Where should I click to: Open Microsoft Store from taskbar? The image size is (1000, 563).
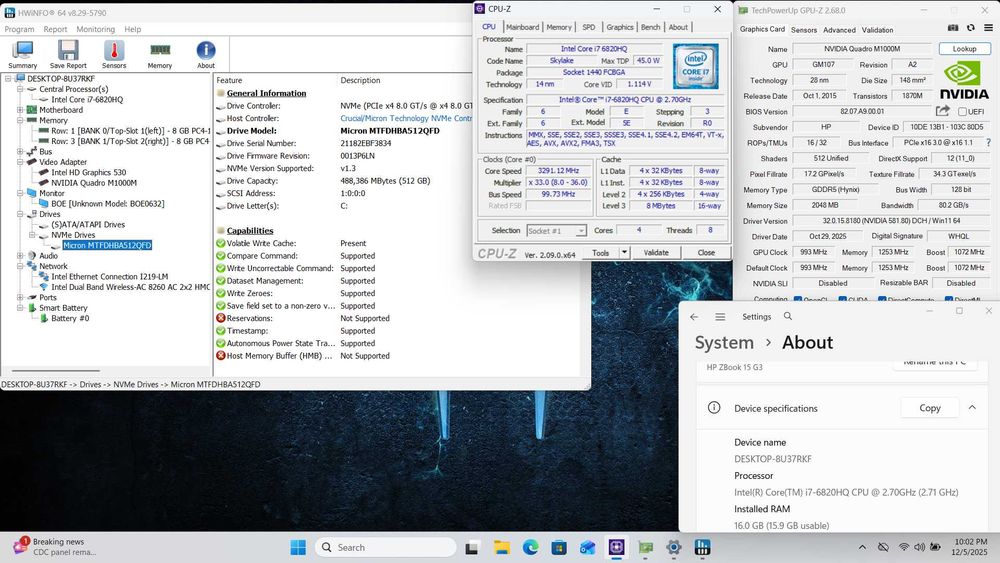(x=559, y=547)
